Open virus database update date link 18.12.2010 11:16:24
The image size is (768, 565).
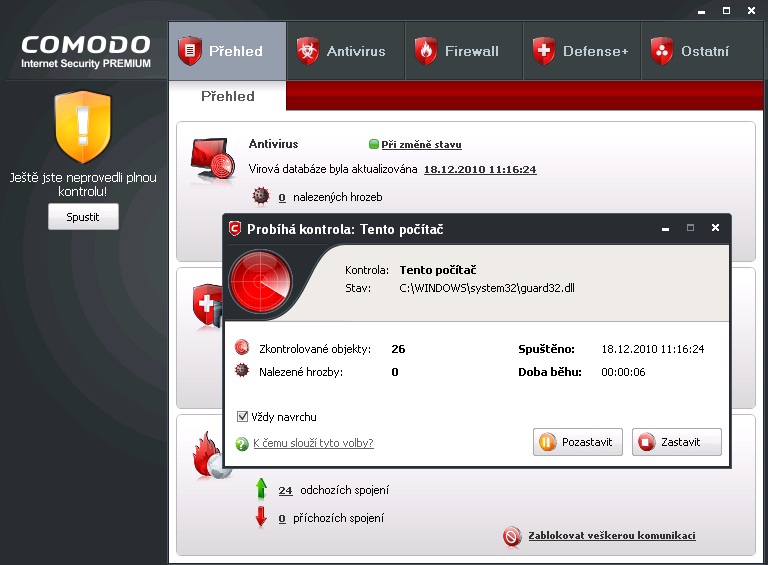click(480, 169)
